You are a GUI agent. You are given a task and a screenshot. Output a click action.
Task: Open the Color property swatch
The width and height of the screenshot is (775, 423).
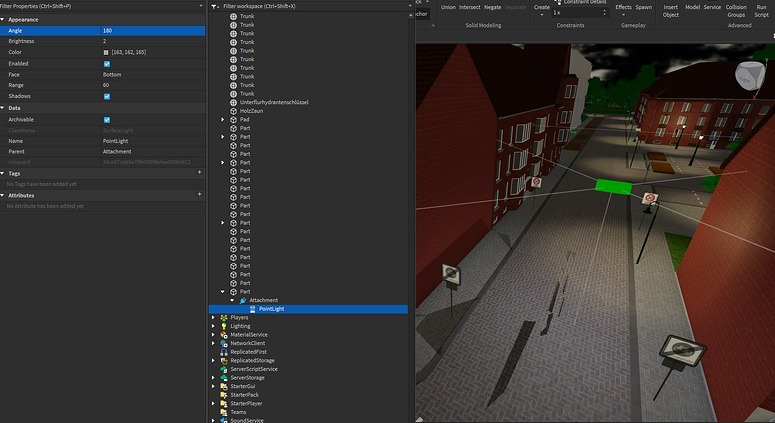(106, 52)
